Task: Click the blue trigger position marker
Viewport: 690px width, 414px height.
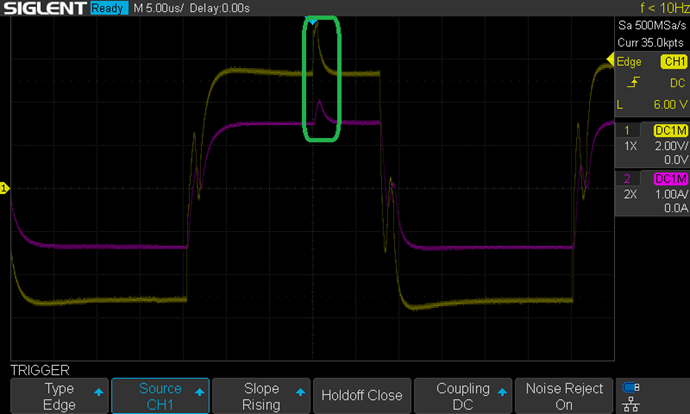Action: tap(312, 21)
